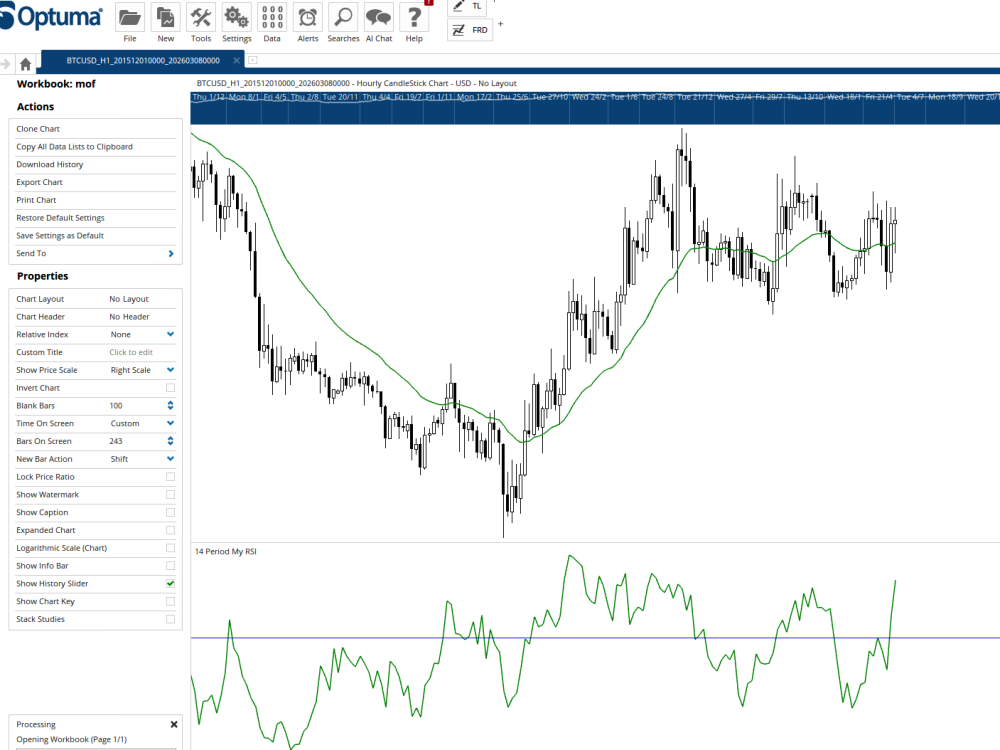This screenshot has height=750, width=1000.
Task: Open the New Bar Action dropdown
Action: pos(170,459)
